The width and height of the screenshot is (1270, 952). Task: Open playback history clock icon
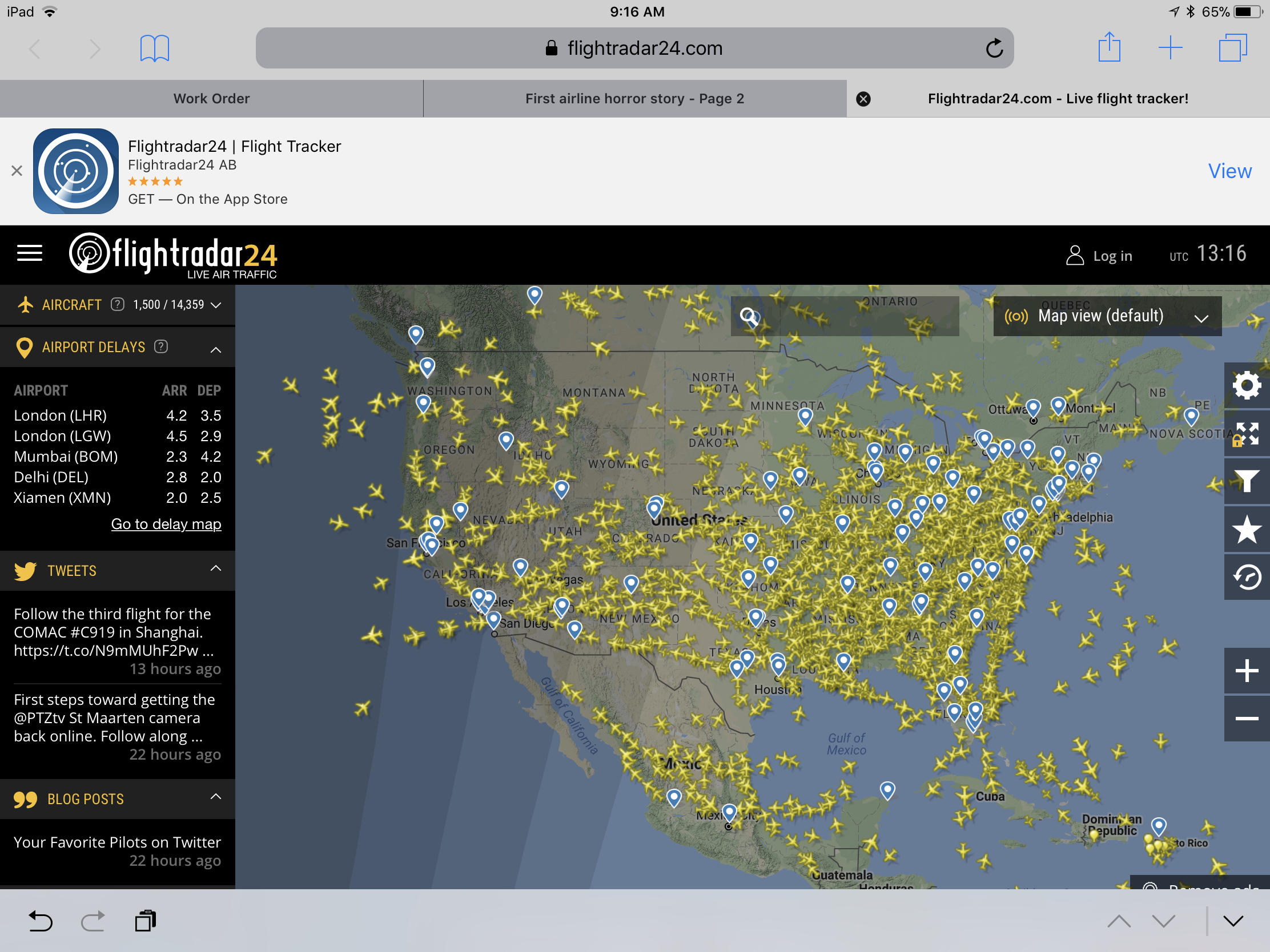tap(1246, 576)
